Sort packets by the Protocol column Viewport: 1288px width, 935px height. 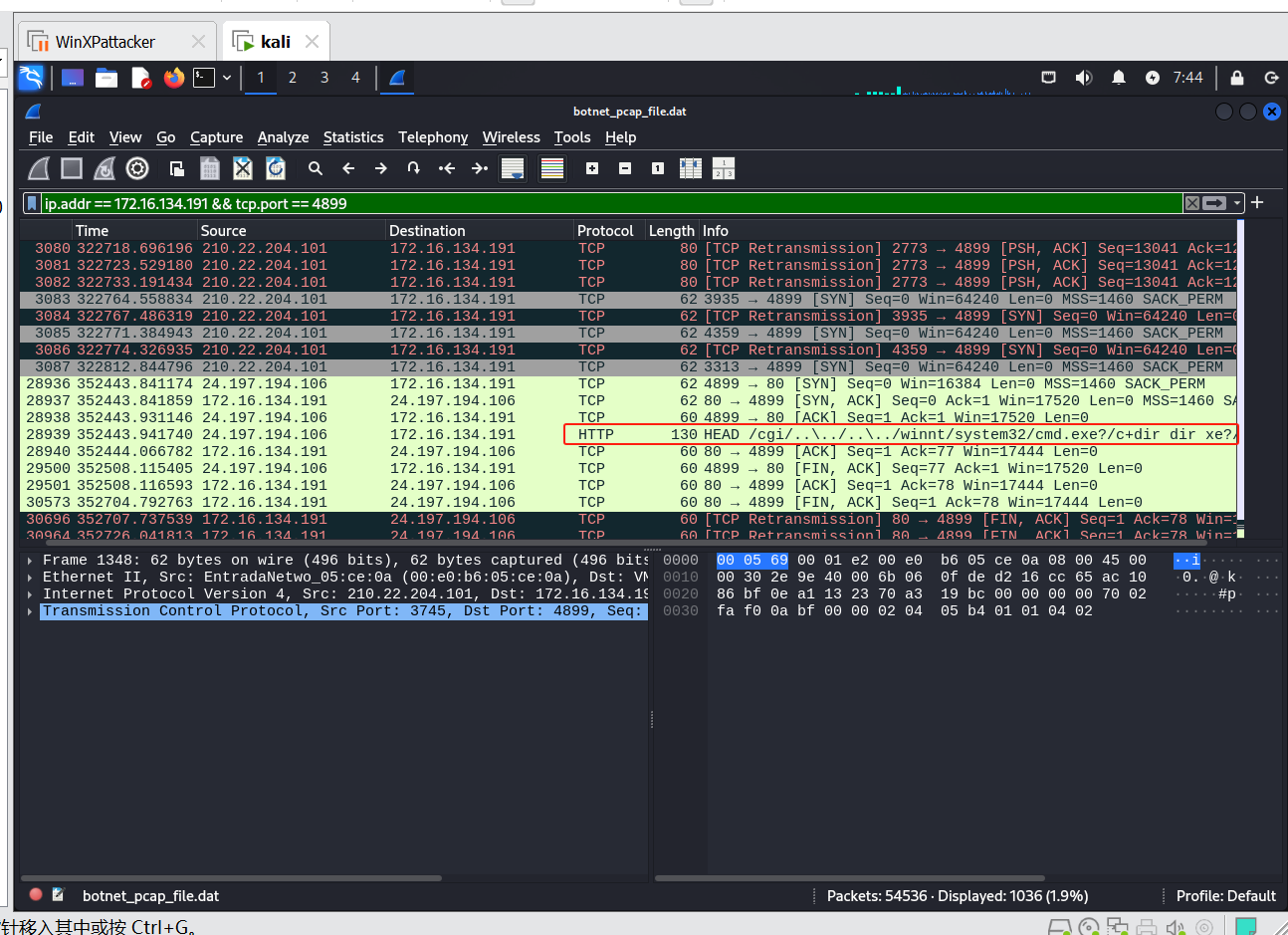pyautogui.click(x=610, y=230)
